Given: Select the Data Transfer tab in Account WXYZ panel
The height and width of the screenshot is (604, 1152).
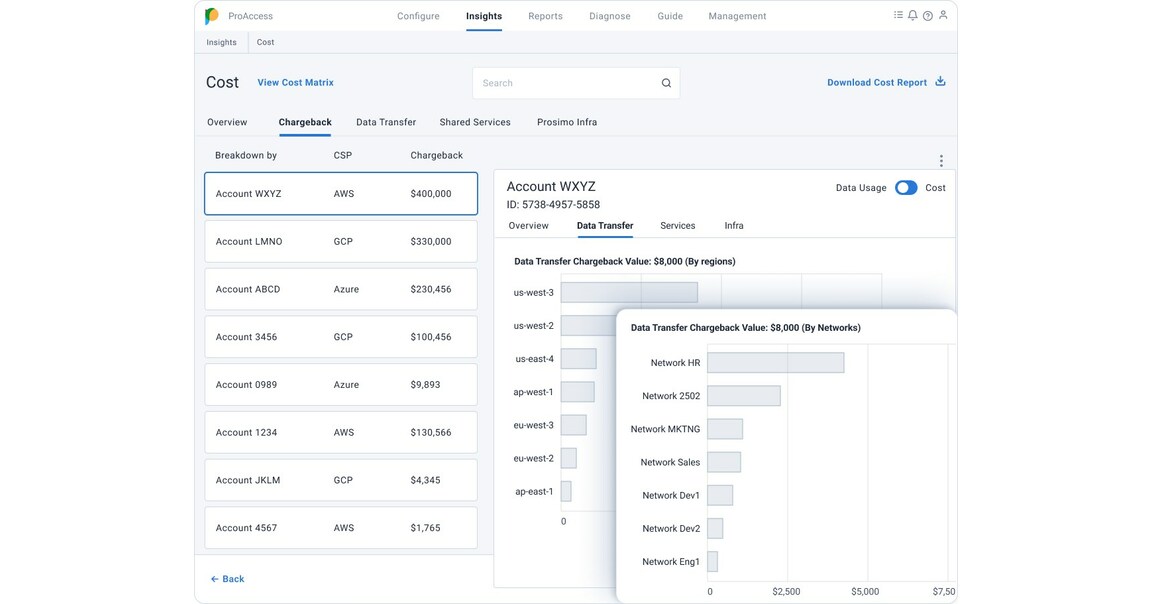Looking at the screenshot, I should coord(605,224).
